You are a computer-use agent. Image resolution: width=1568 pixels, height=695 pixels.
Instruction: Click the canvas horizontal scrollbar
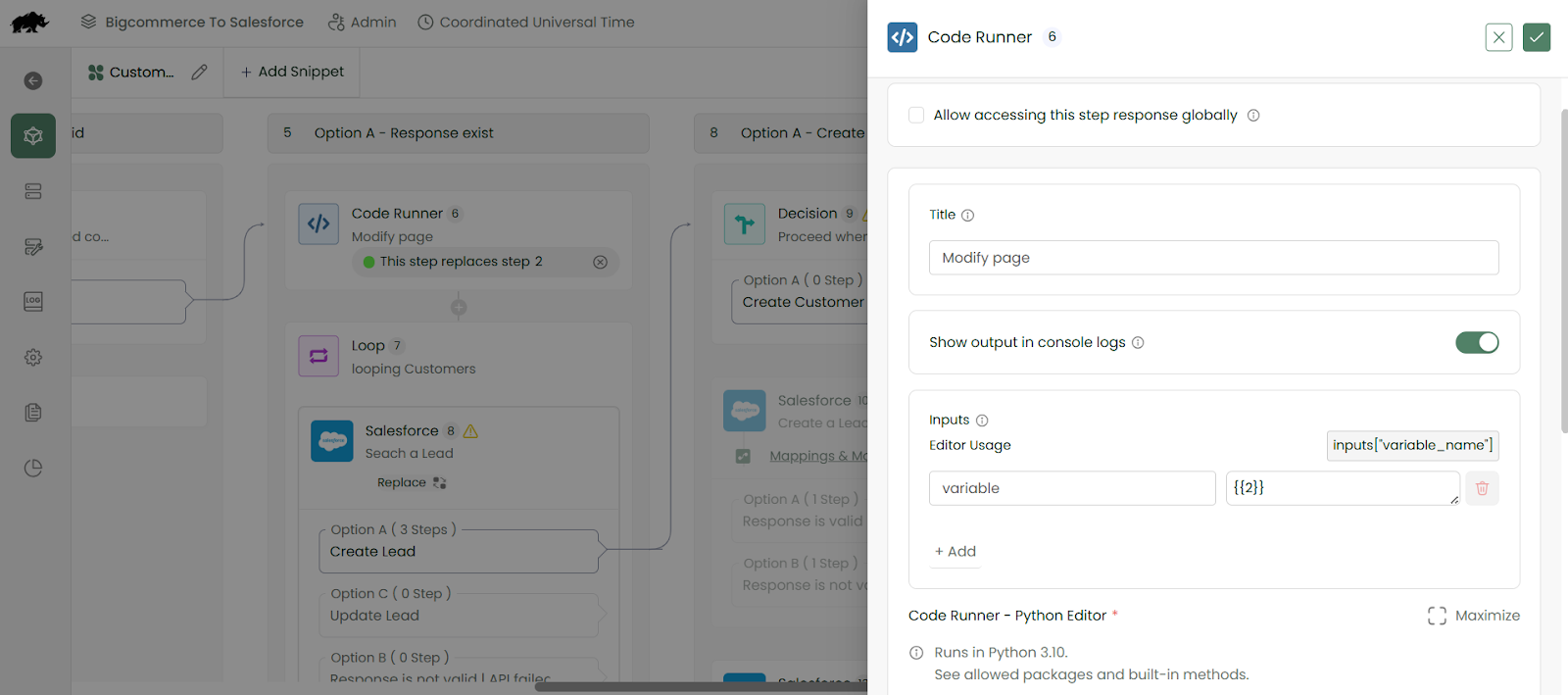point(701,686)
